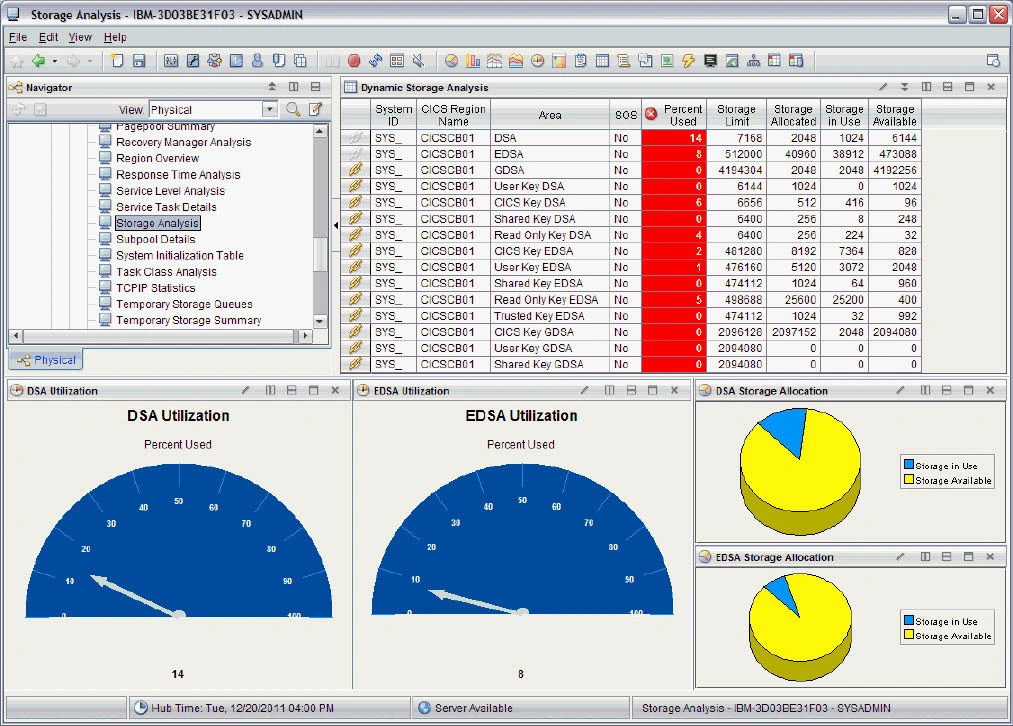Click the Storage in Use blue legend swatch for DSA
Screen dimensions: 1013x726
908,466
